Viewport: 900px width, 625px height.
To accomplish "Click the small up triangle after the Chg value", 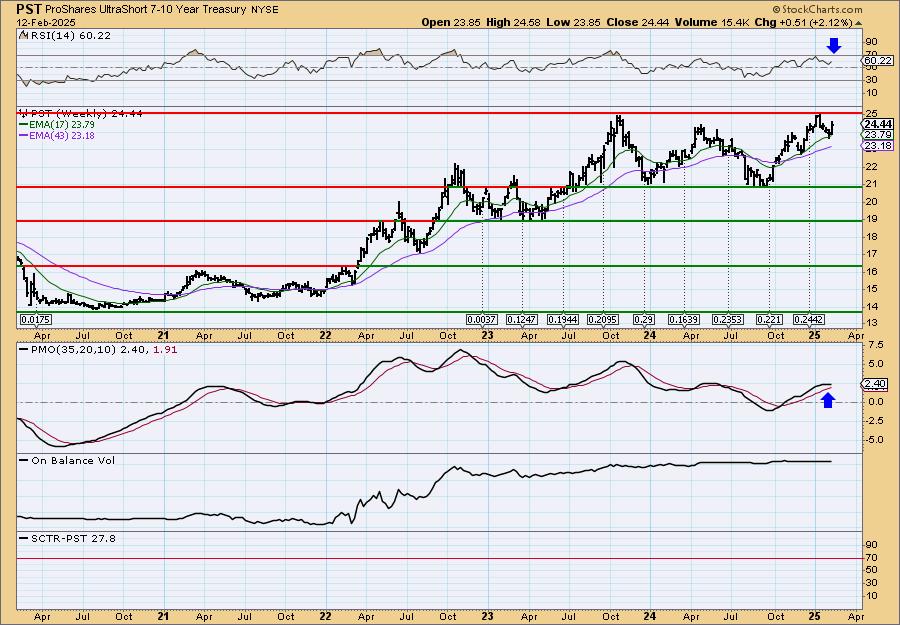I will pos(859,23).
